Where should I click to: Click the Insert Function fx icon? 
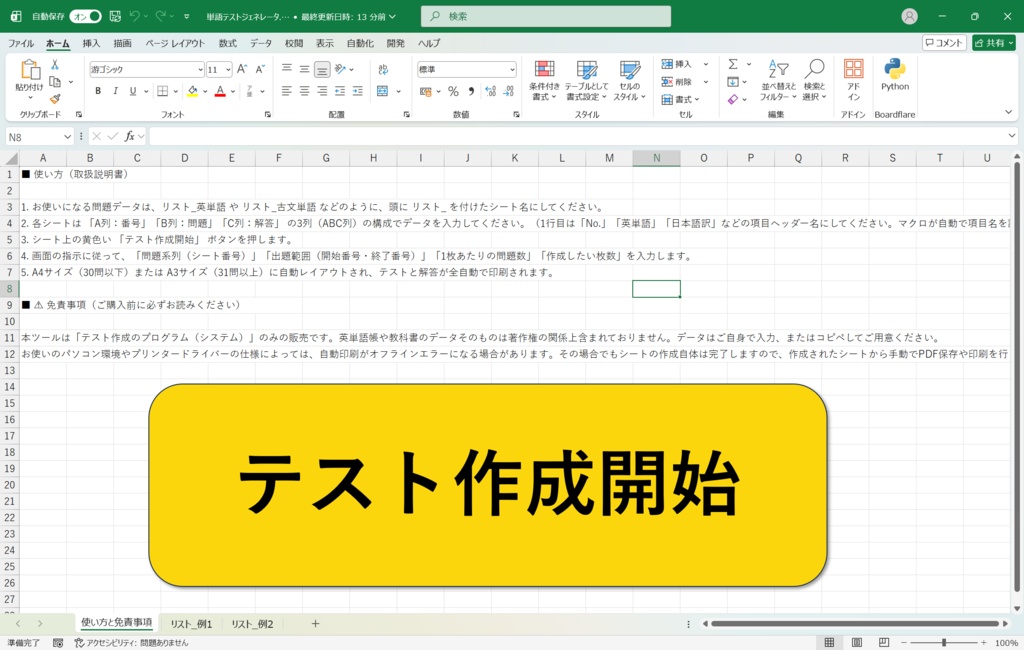click(x=130, y=136)
